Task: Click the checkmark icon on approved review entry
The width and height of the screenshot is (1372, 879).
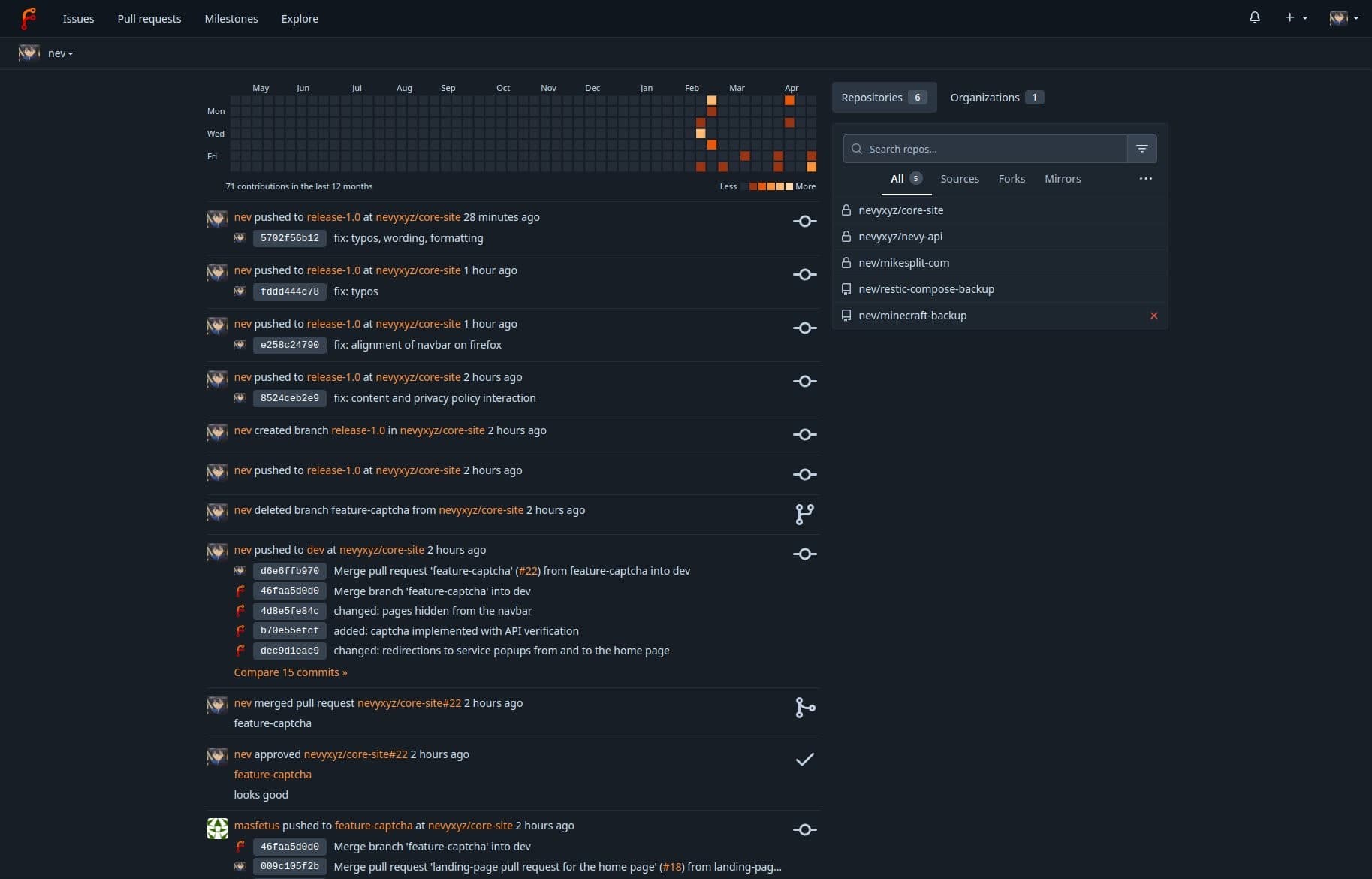Action: click(x=804, y=760)
